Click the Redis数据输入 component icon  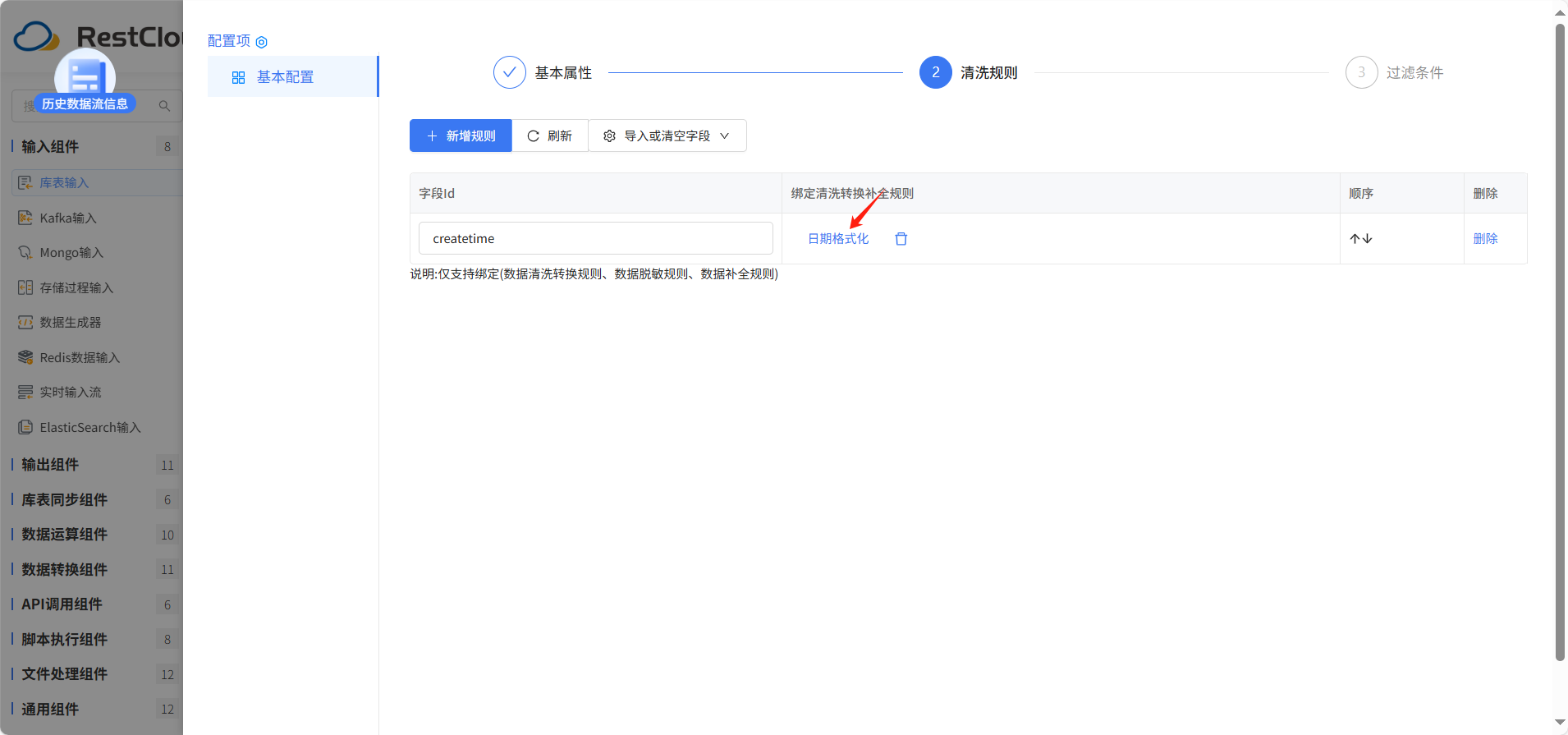click(25, 357)
